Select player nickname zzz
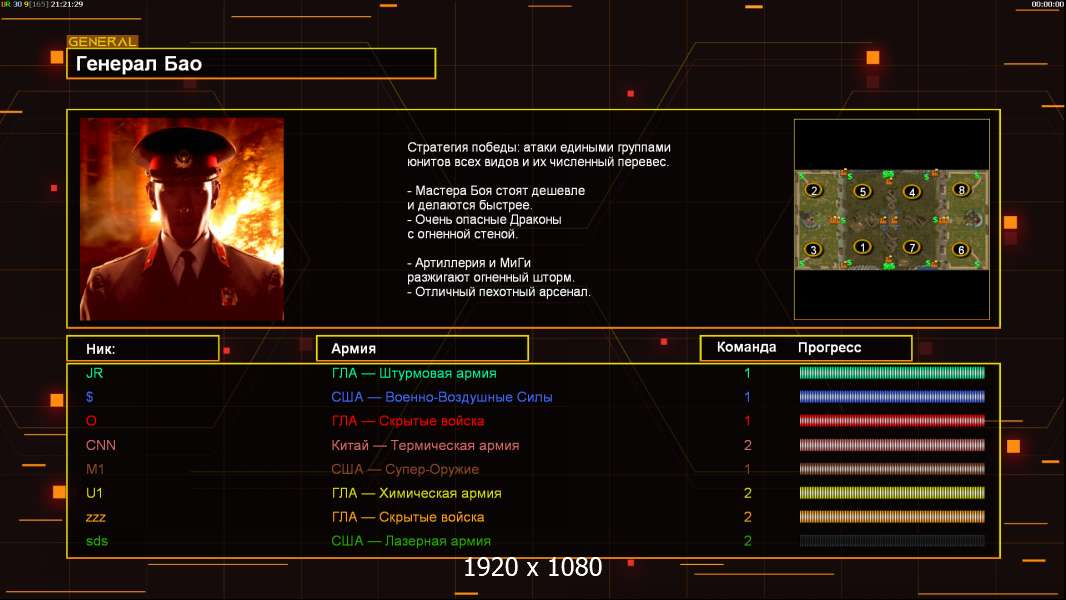Image resolution: width=1066 pixels, height=600 pixels. [x=96, y=518]
